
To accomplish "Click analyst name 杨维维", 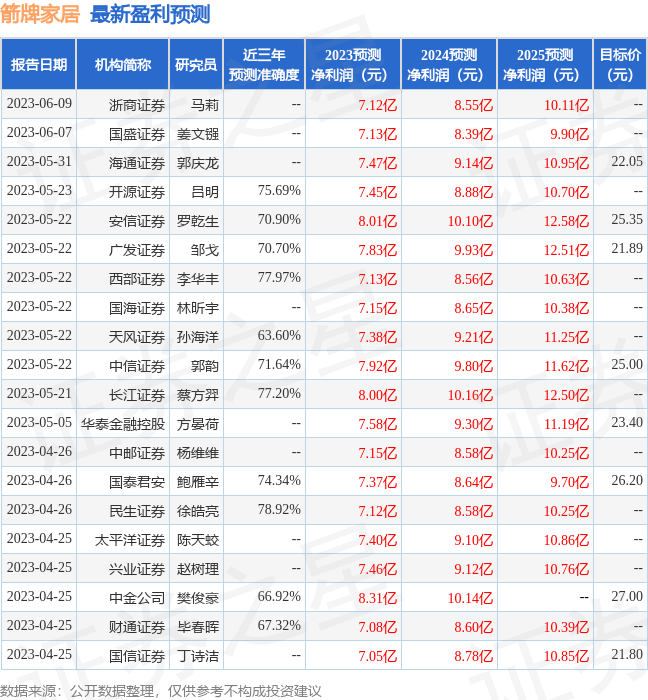I will point(198,454).
